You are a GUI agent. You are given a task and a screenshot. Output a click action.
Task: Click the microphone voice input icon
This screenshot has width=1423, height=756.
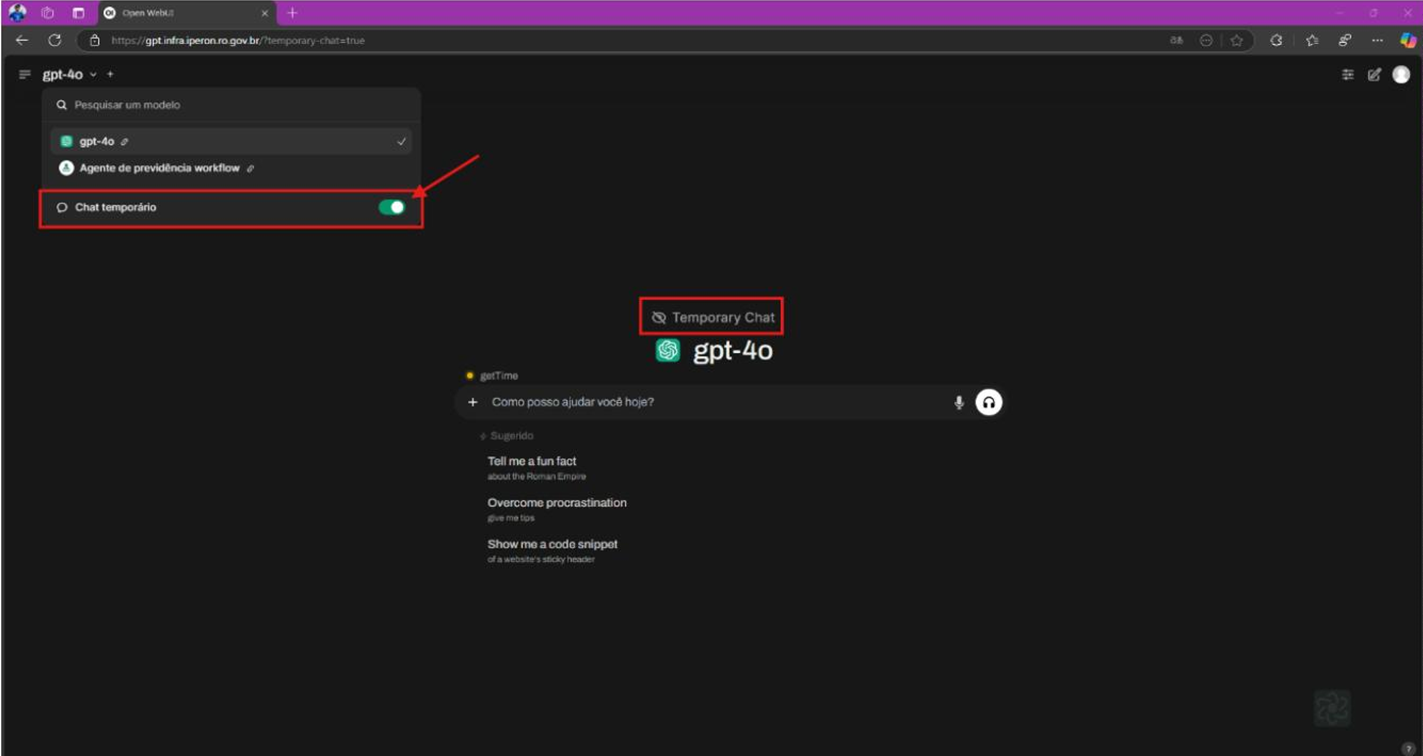coord(959,402)
